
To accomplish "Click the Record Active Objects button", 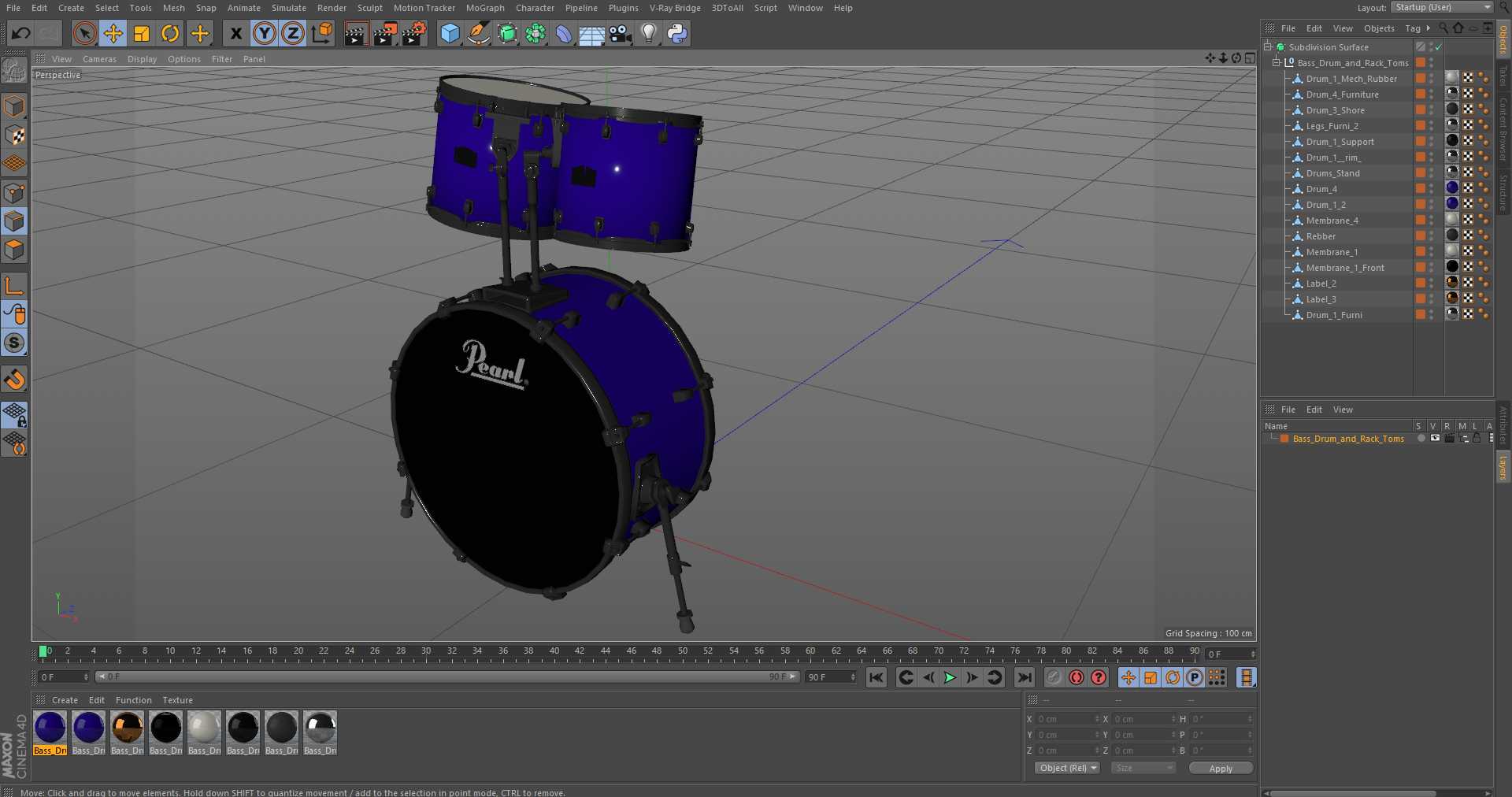I will pyautogui.click(x=1054, y=677).
